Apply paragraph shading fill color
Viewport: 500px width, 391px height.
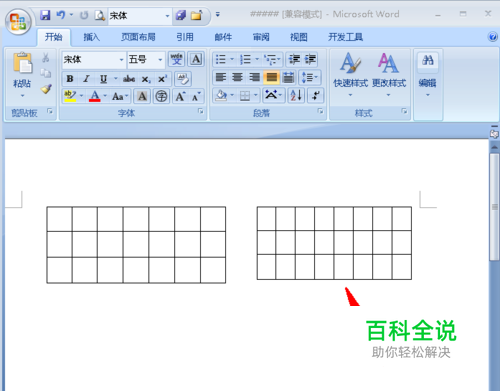[x=221, y=96]
